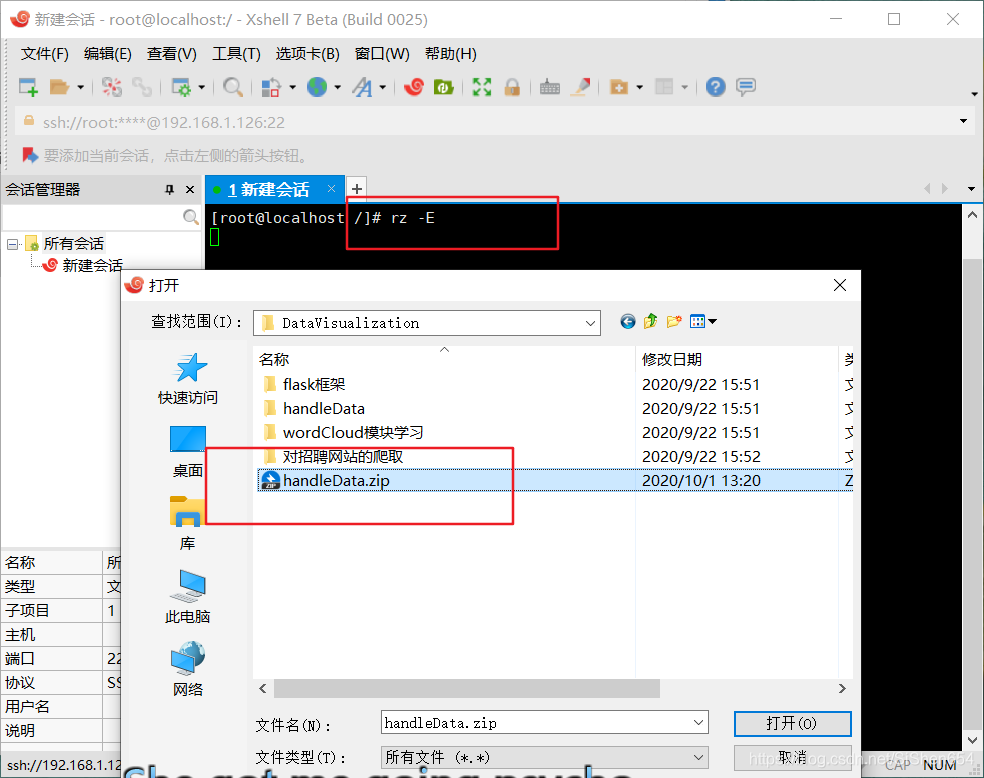The width and height of the screenshot is (984, 778).
Task: Open the 选项卡(B) menu
Action: click(308, 54)
